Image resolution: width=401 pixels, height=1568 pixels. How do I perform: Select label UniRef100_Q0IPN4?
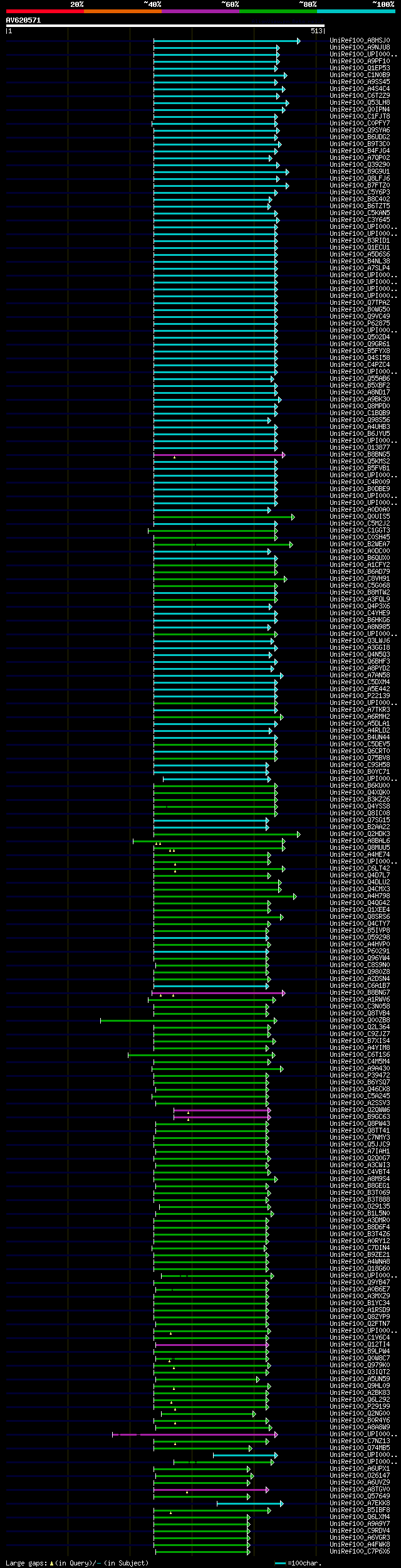pyautogui.click(x=360, y=110)
